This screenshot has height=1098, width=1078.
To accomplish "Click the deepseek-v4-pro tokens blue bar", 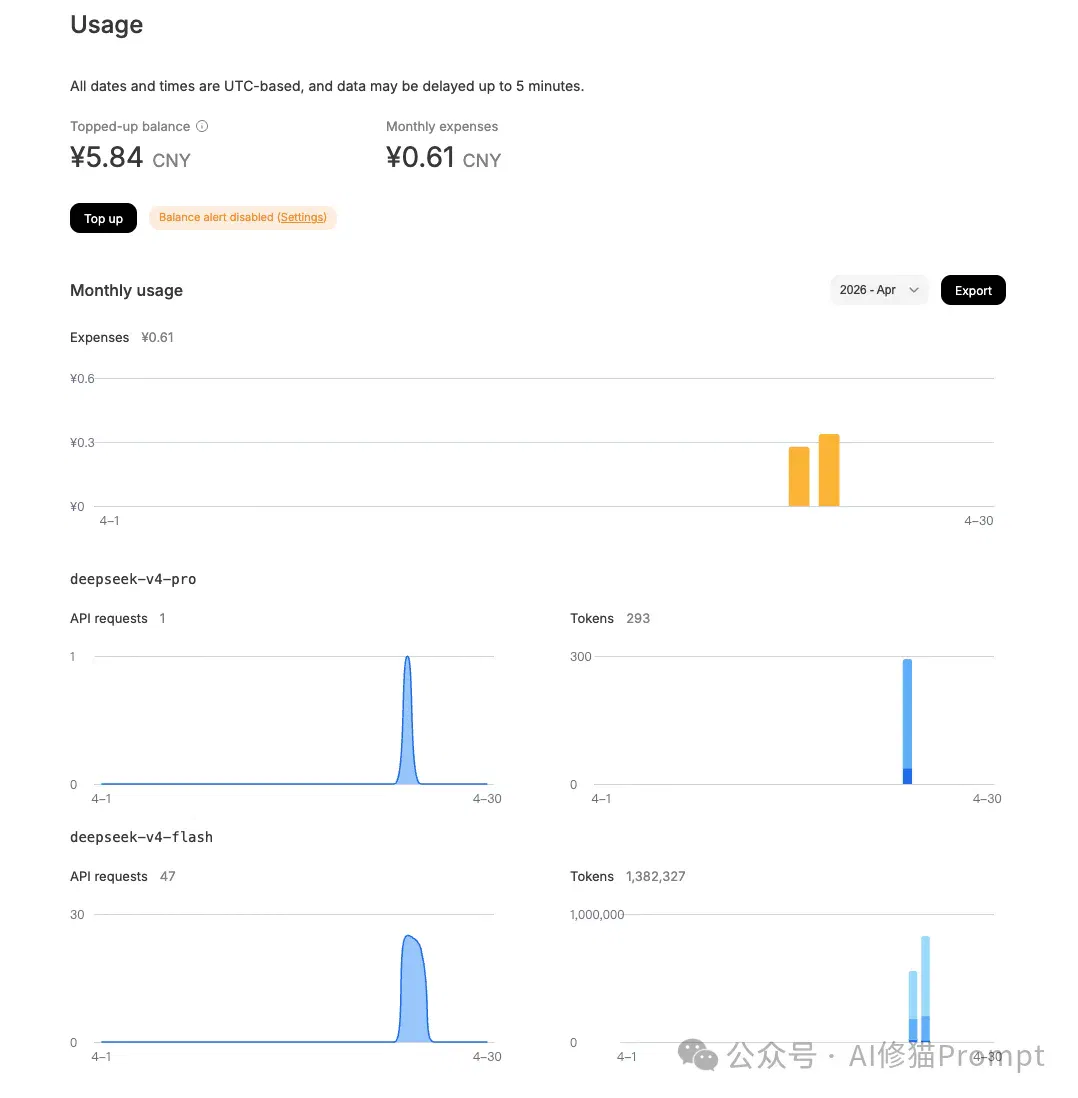I will click(907, 721).
